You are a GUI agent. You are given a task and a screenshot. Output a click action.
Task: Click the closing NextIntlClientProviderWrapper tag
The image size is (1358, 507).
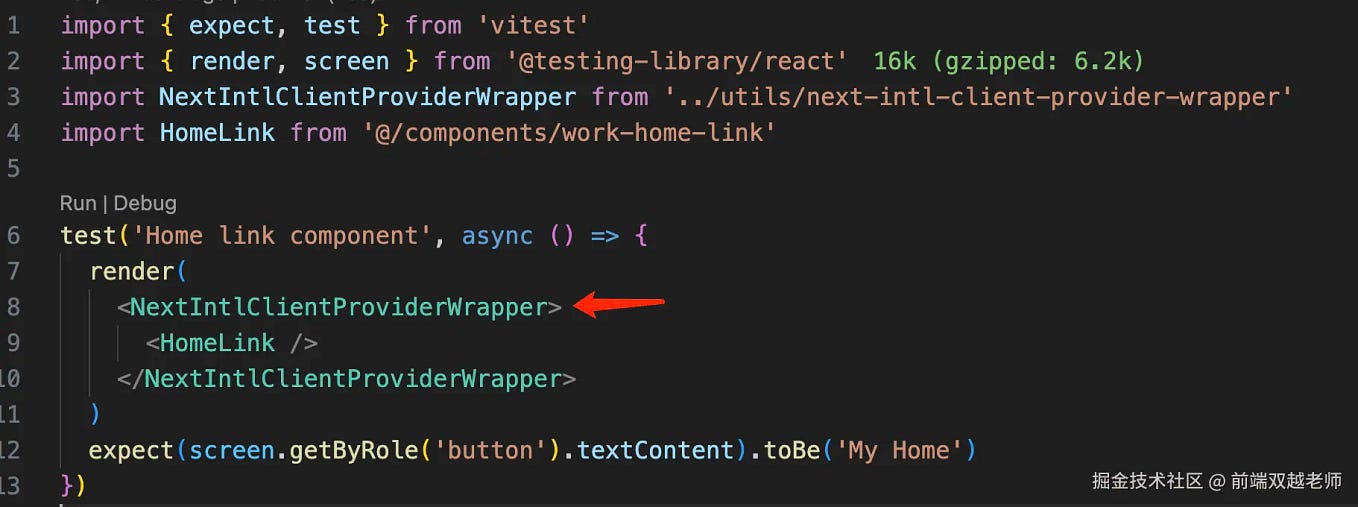(346, 379)
